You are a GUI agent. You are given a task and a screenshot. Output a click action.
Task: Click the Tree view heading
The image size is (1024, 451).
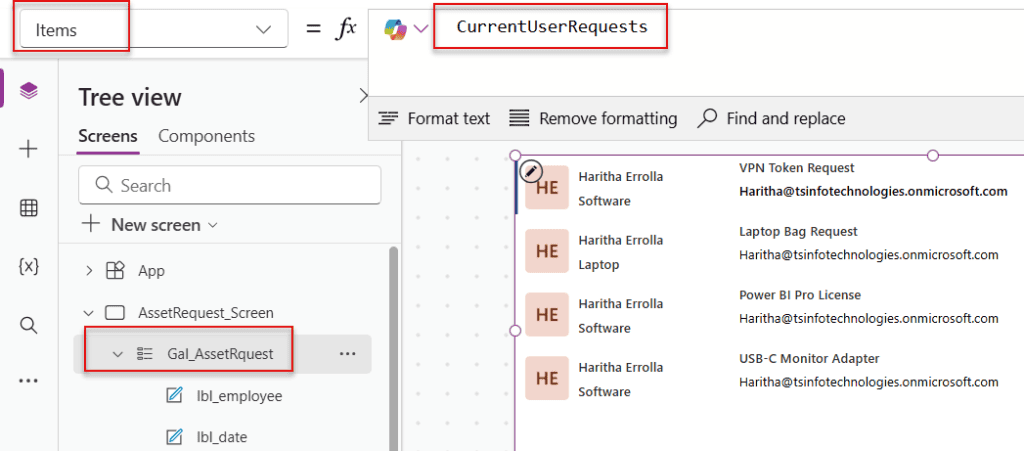pos(130,97)
